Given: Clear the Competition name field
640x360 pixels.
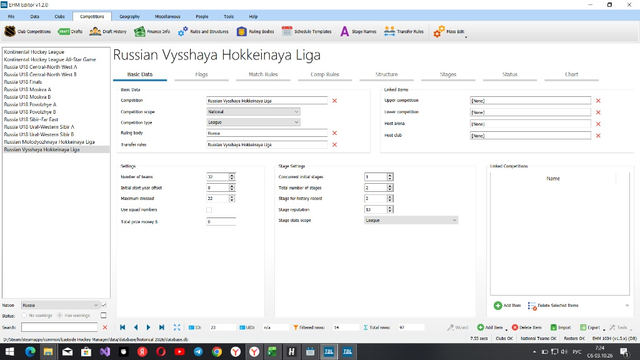Looking at the screenshot, I should 335,101.
